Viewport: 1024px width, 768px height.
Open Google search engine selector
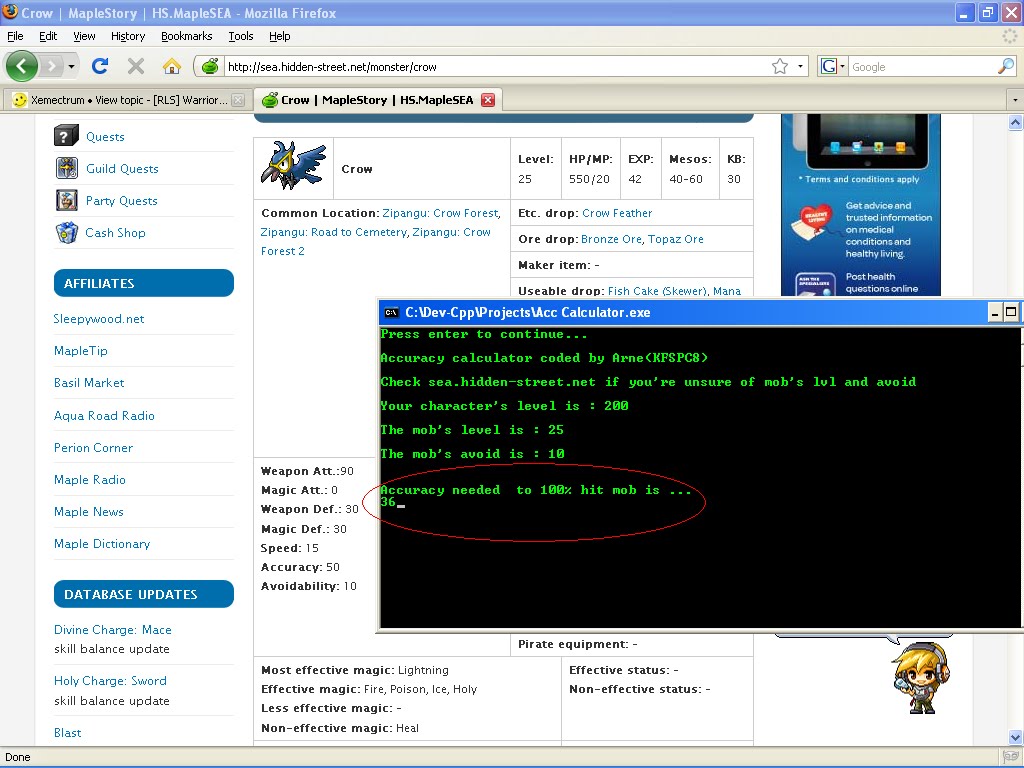(833, 66)
